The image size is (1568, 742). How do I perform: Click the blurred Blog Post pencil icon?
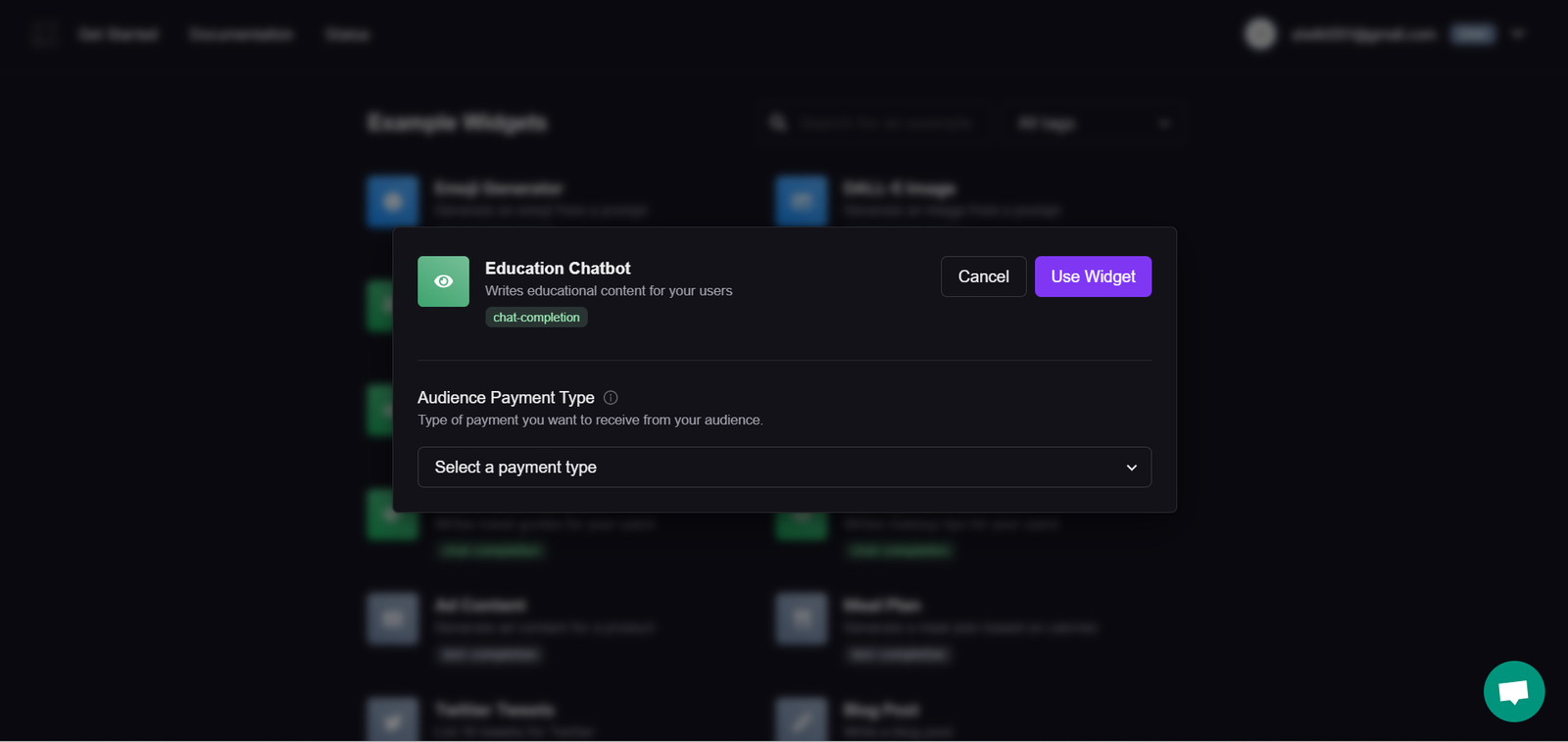click(x=802, y=721)
